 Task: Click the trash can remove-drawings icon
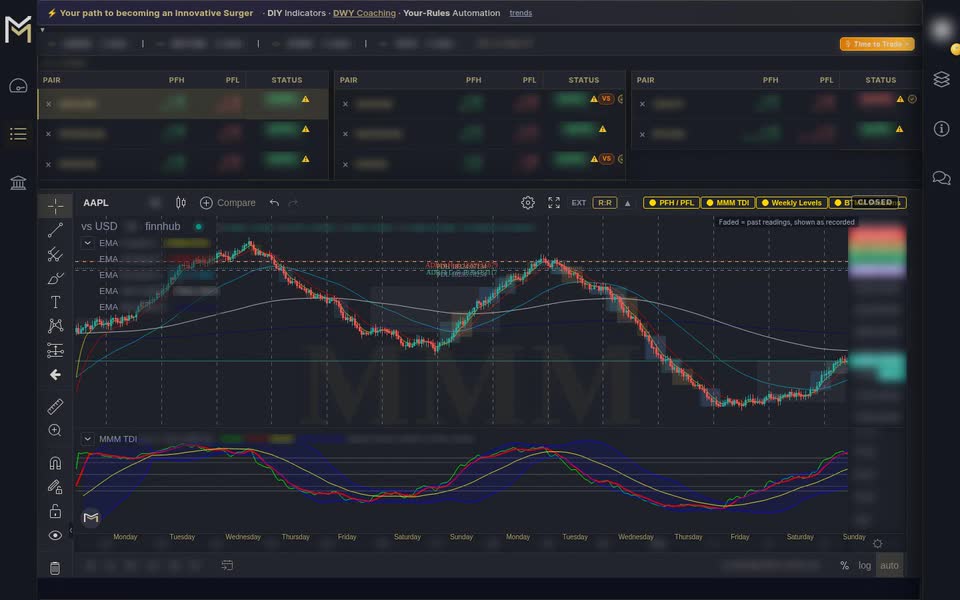point(55,568)
